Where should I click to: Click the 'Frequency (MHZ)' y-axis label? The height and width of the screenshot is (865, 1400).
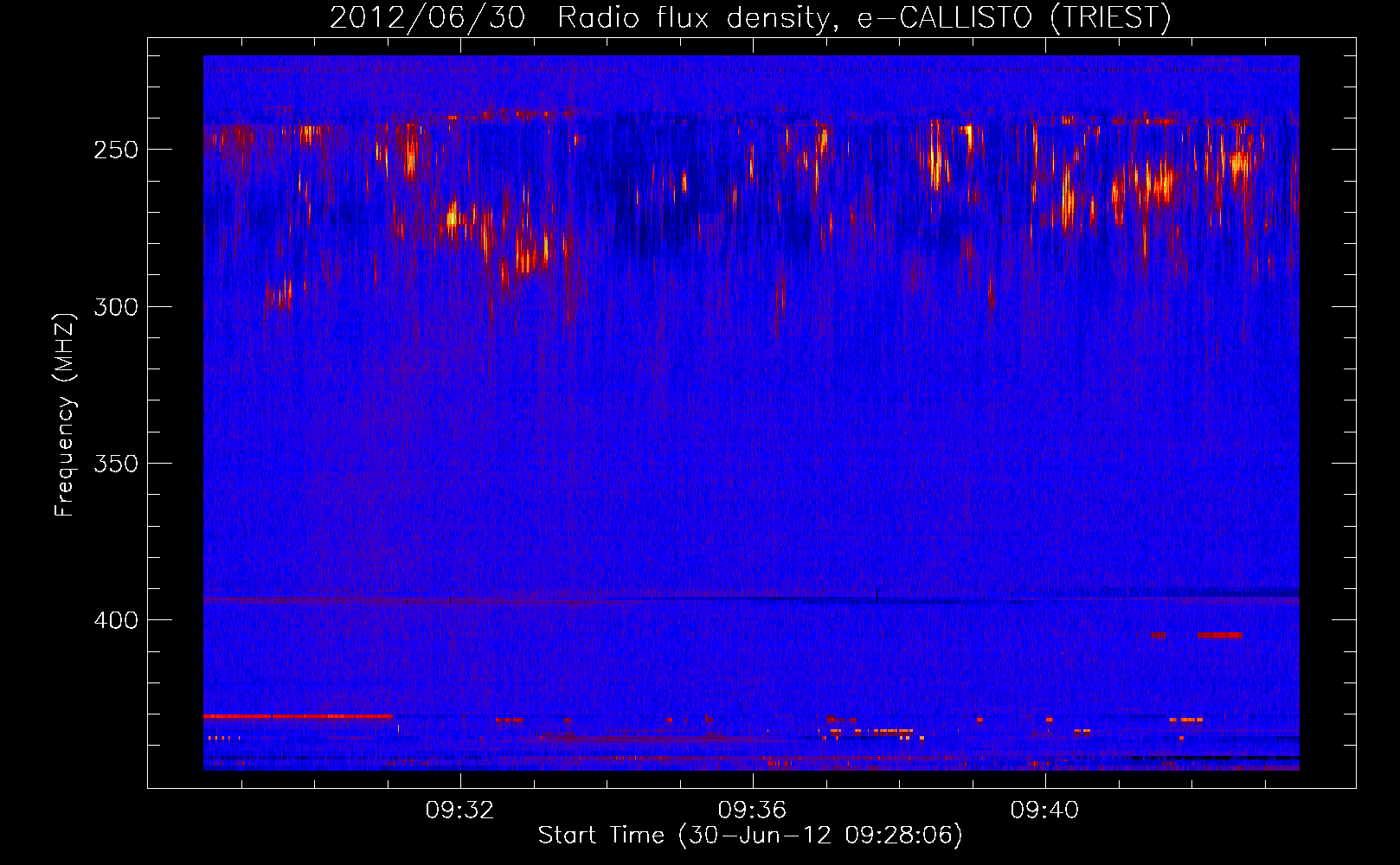(65, 415)
